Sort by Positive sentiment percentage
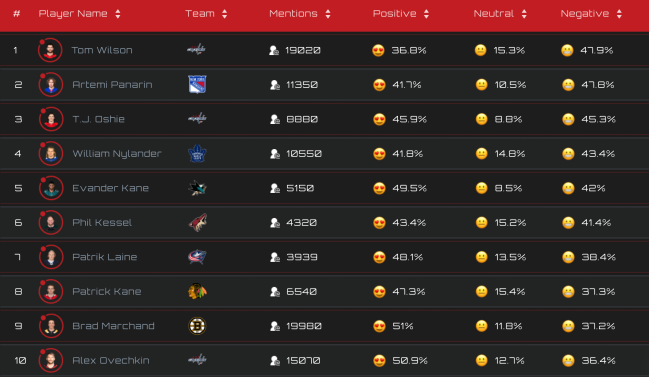Viewport: 649px width, 377px height. 426,14
